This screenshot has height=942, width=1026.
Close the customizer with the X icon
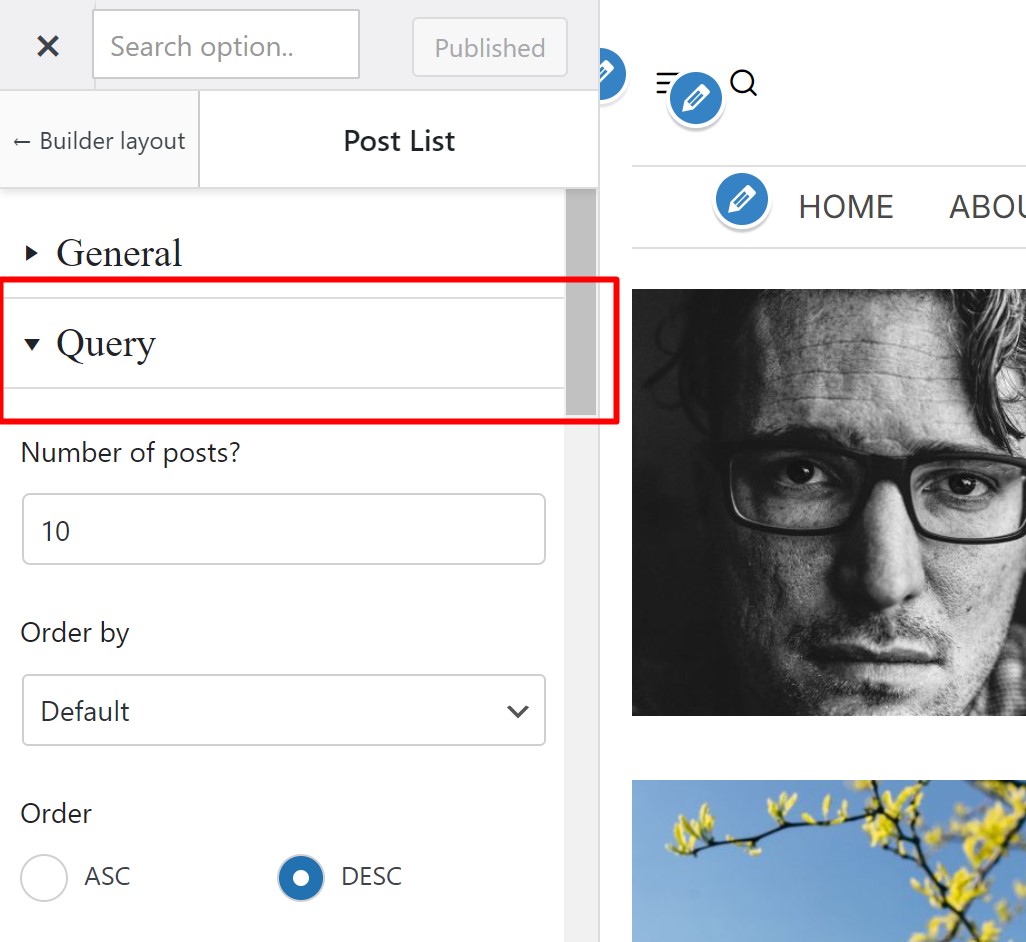[x=48, y=46]
